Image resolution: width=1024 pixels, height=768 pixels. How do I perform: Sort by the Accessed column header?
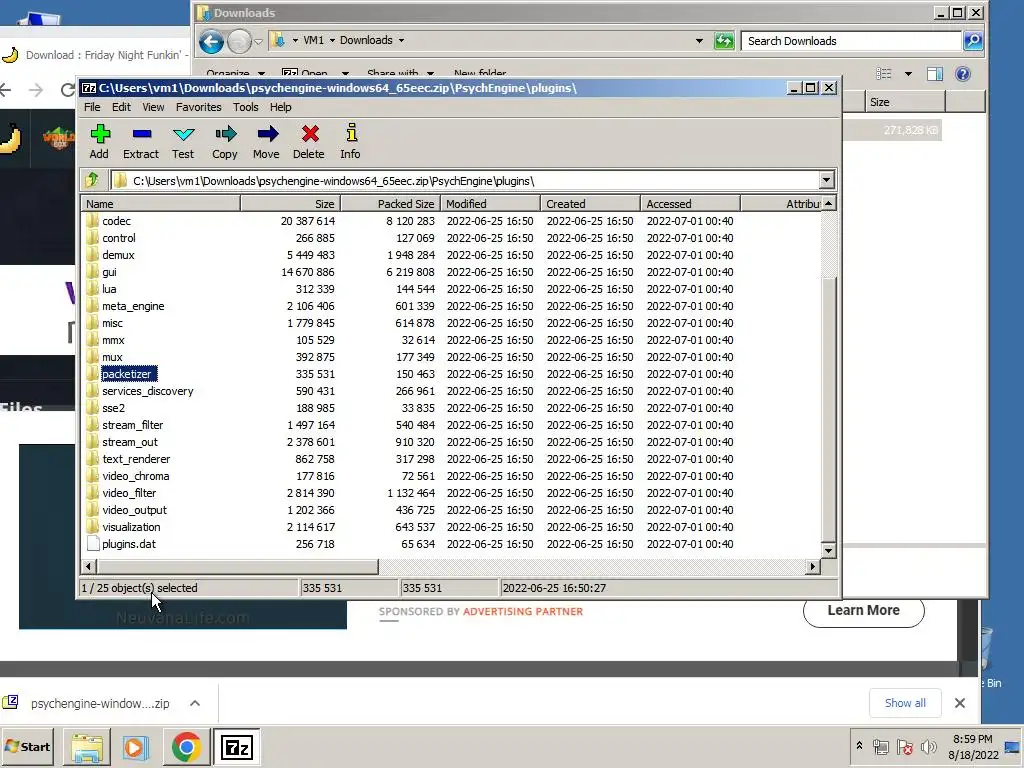(x=690, y=204)
